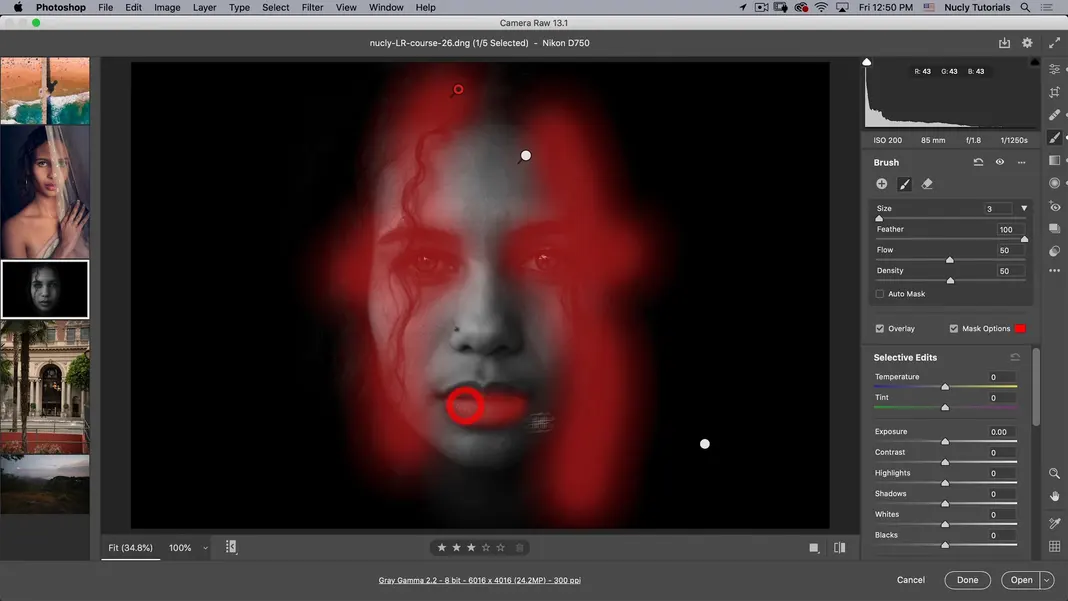The height and width of the screenshot is (601, 1068).
Task: Uncheck the Mask Options checkbox
Action: [x=954, y=328]
